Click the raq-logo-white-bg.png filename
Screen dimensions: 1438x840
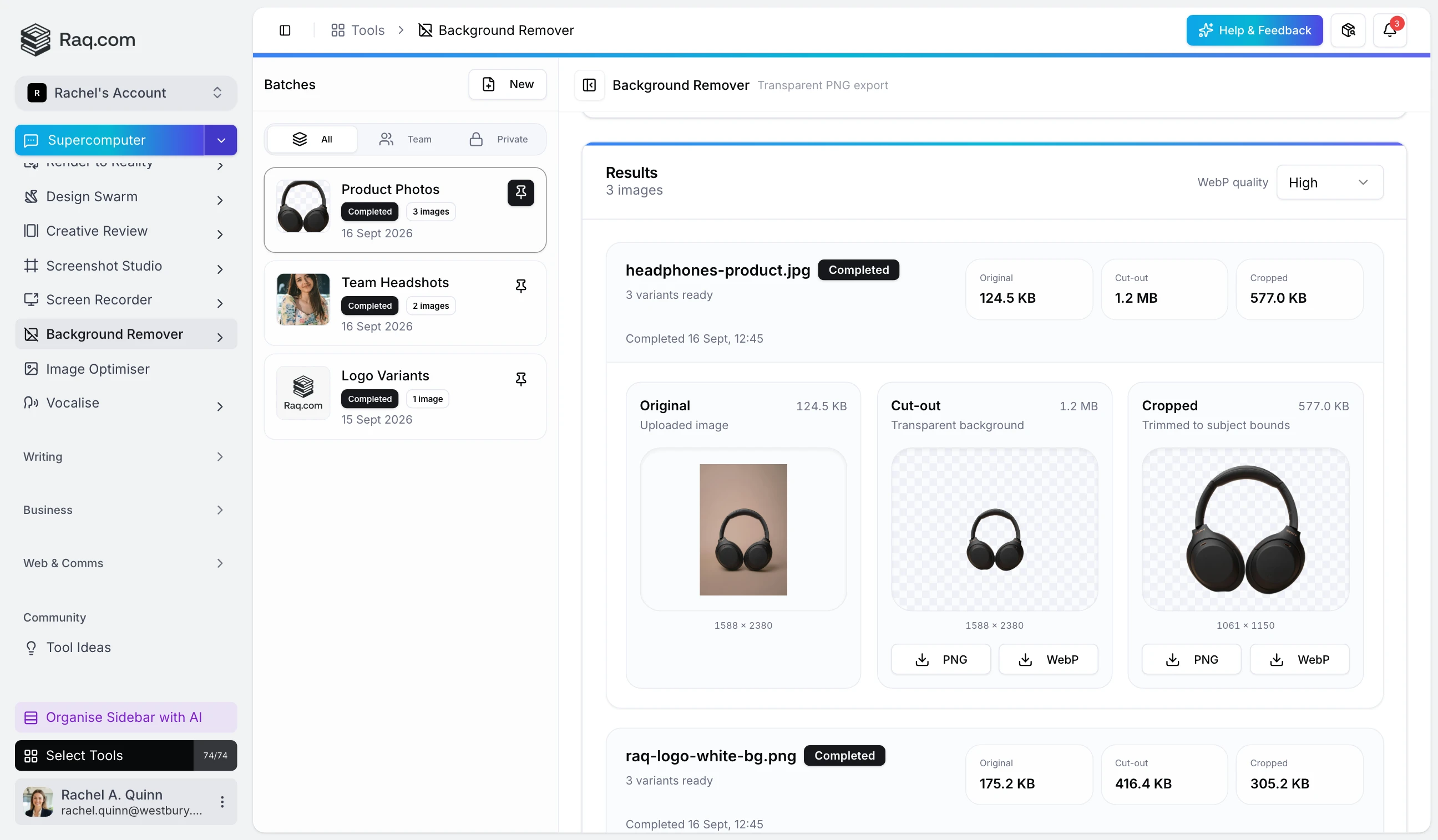coord(711,756)
